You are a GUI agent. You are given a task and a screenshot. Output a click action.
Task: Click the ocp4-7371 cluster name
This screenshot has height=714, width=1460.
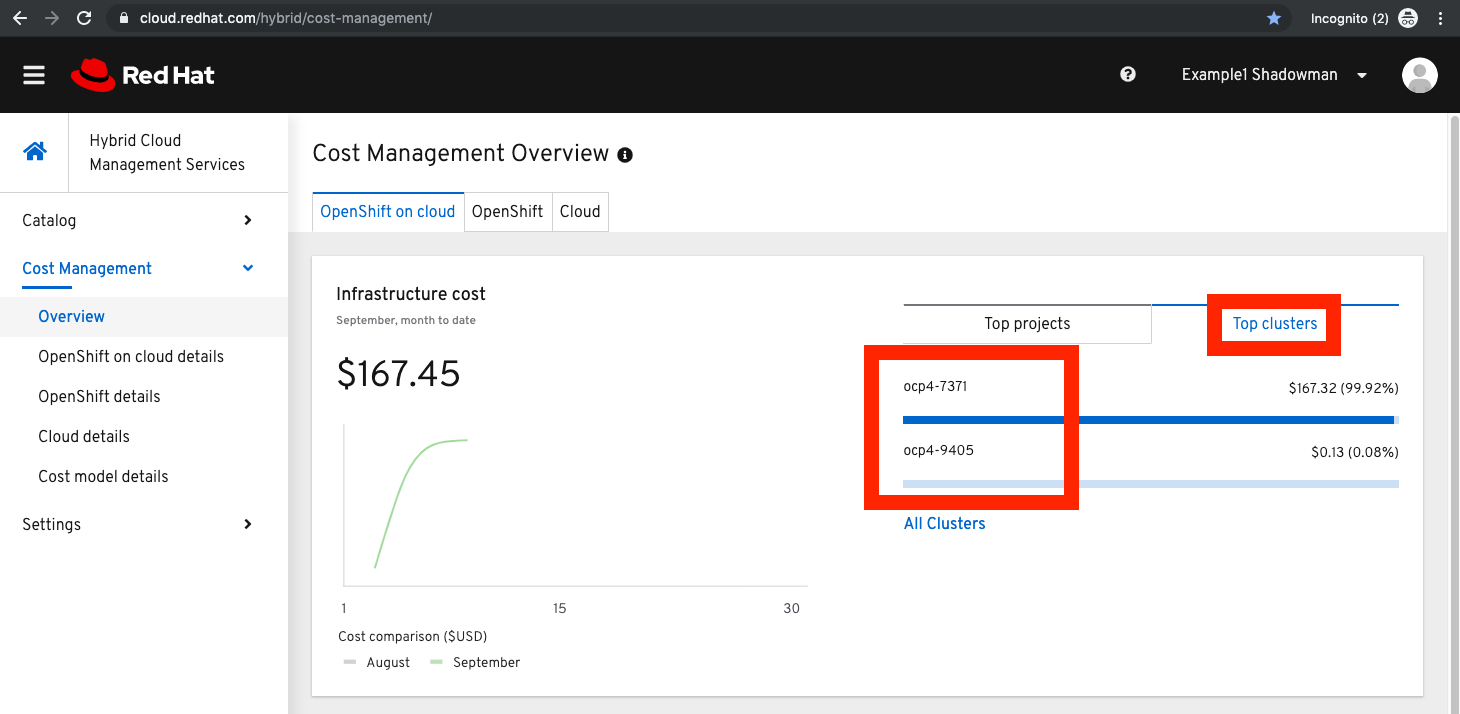pos(935,386)
